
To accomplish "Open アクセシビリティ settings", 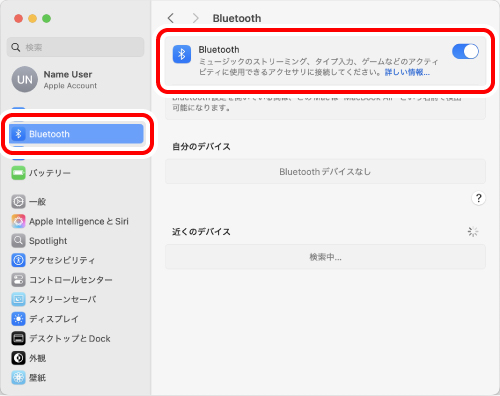I will tap(76, 260).
